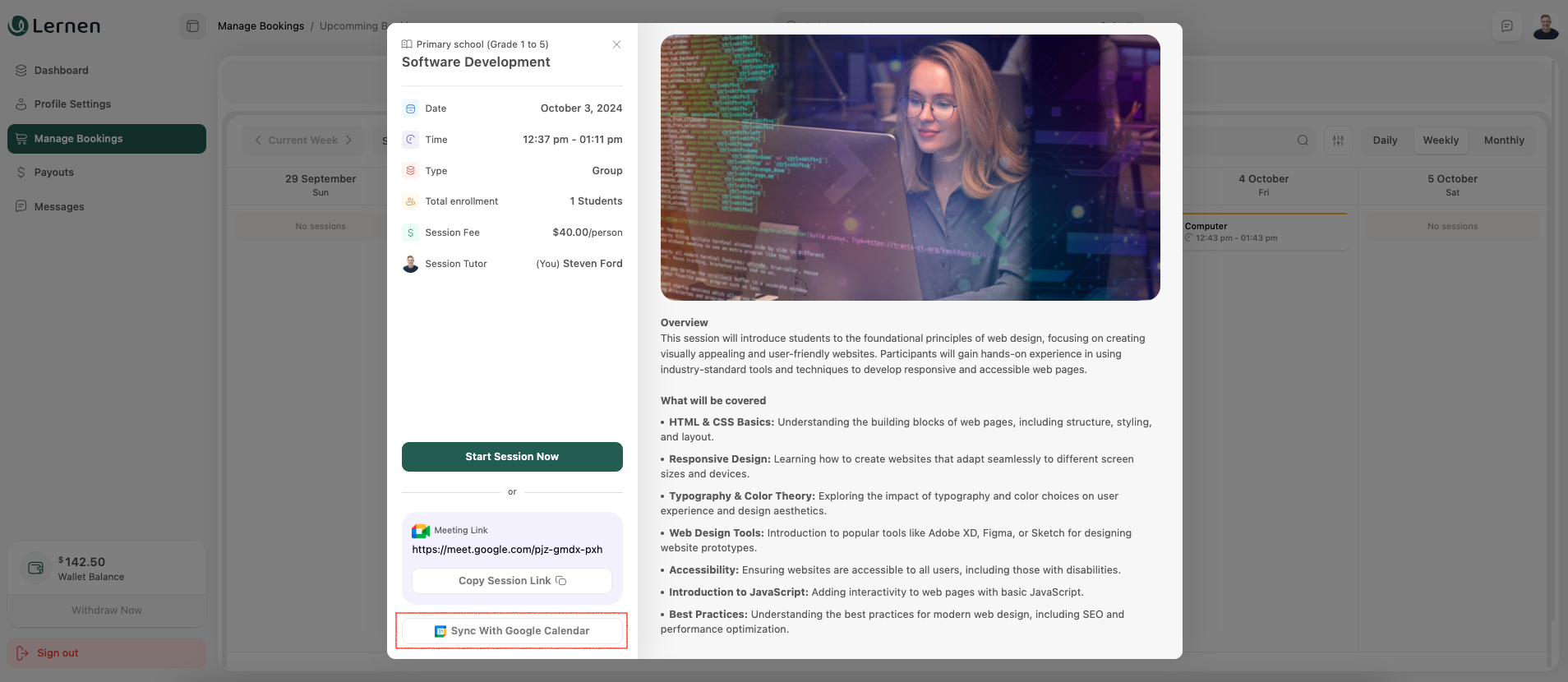The width and height of the screenshot is (1568, 682).
Task: Open Dashboard in sidebar
Action: tap(61, 71)
